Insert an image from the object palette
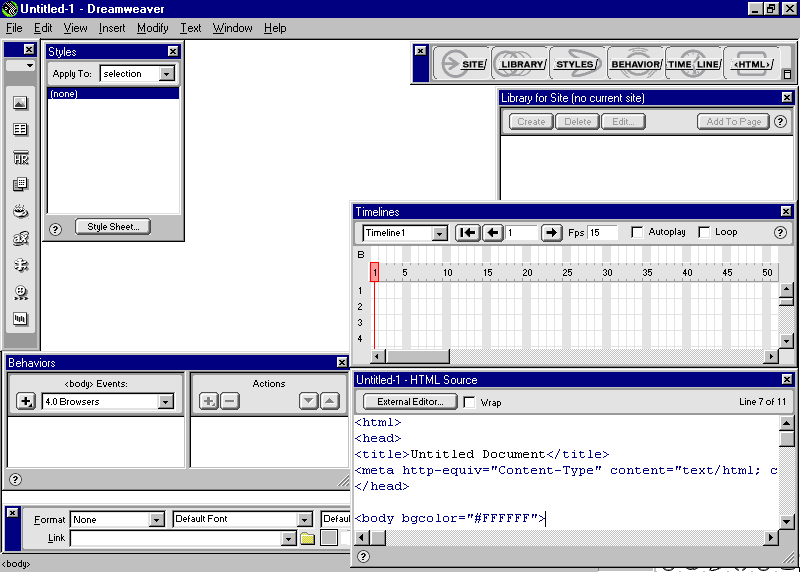The width and height of the screenshot is (800, 572). tap(20, 103)
